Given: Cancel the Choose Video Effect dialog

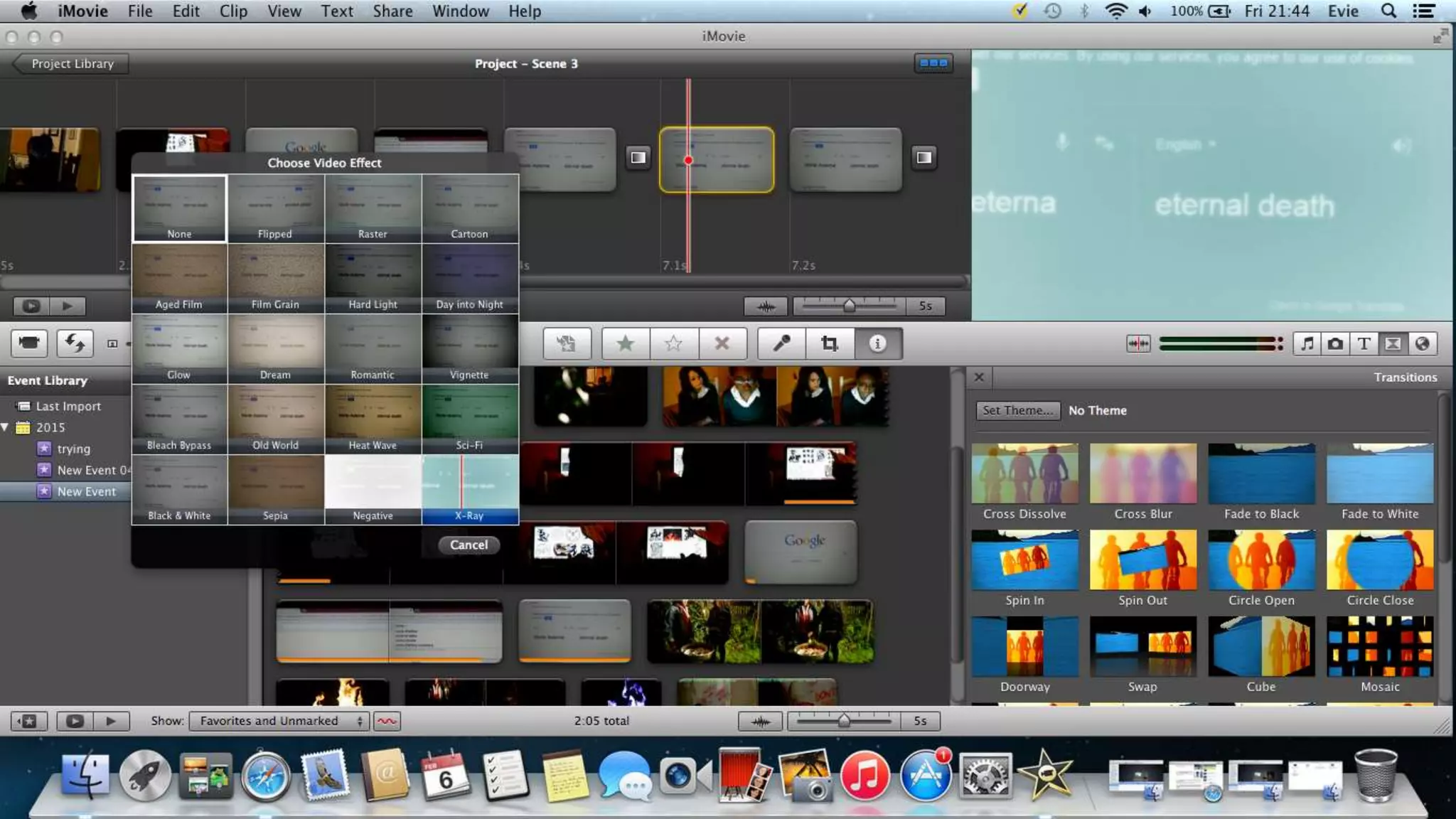Looking at the screenshot, I should click(x=469, y=545).
